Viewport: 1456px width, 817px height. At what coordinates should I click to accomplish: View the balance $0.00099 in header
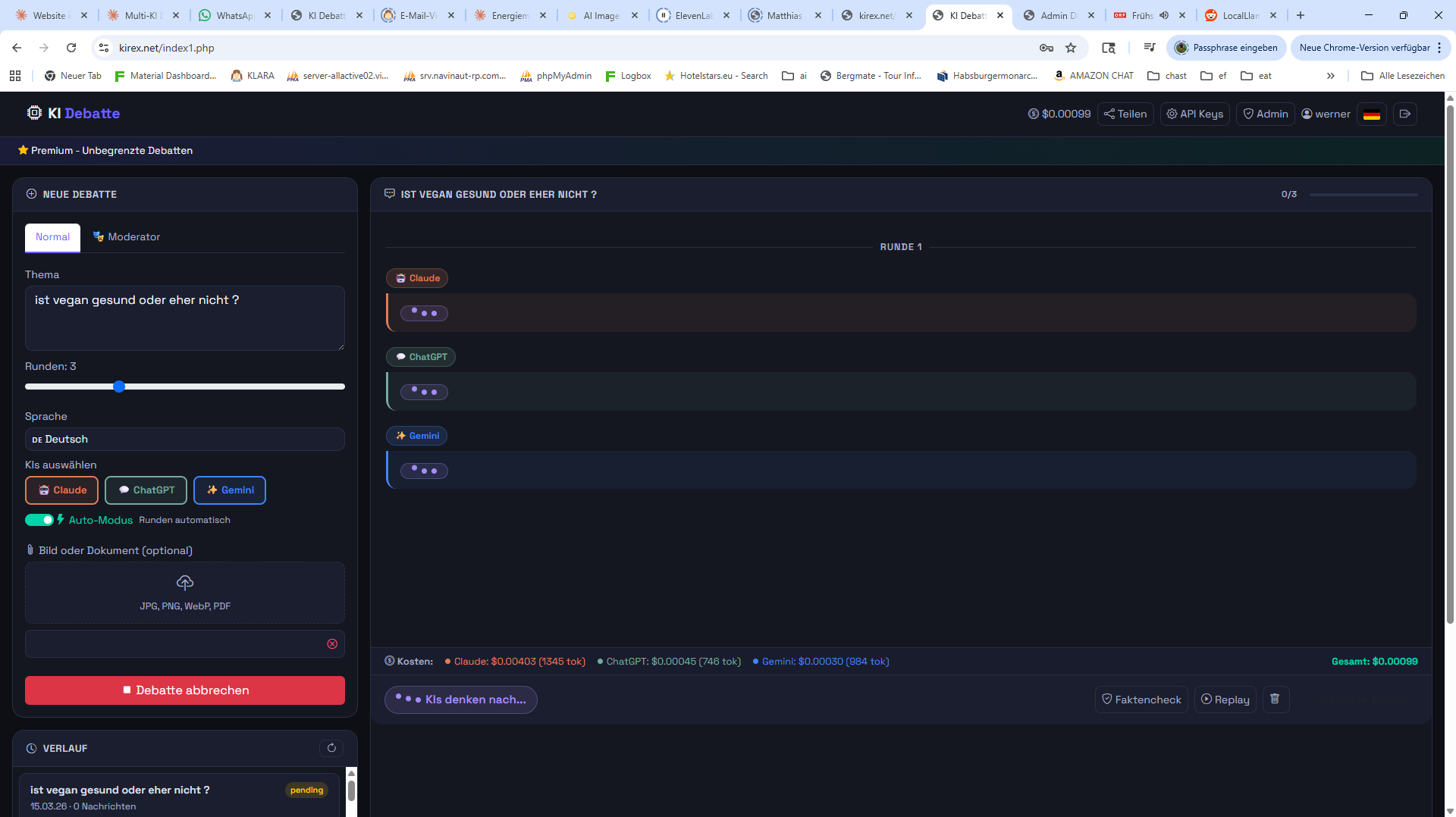pos(1059,114)
